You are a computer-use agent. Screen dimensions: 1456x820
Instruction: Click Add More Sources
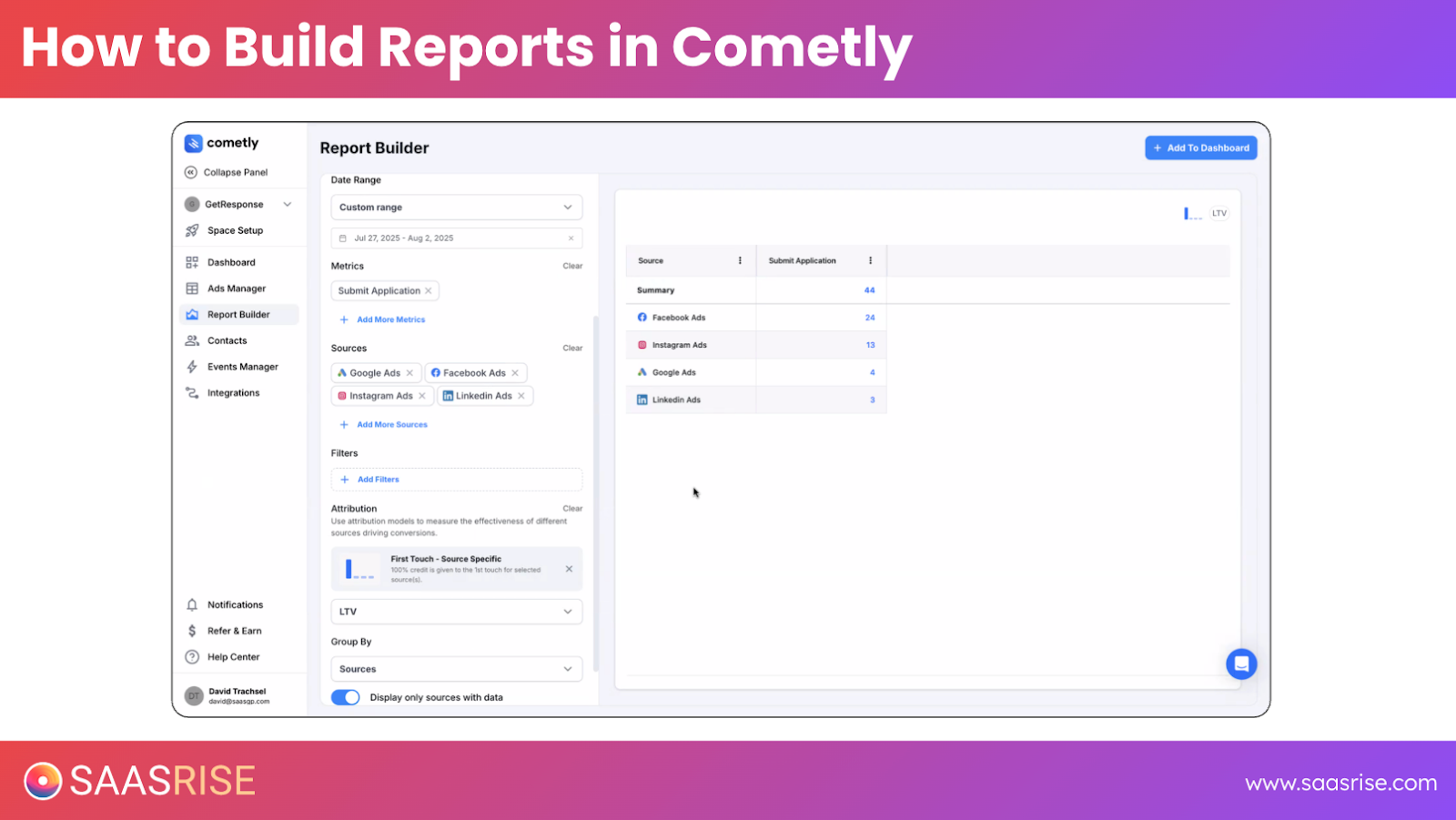[384, 425]
